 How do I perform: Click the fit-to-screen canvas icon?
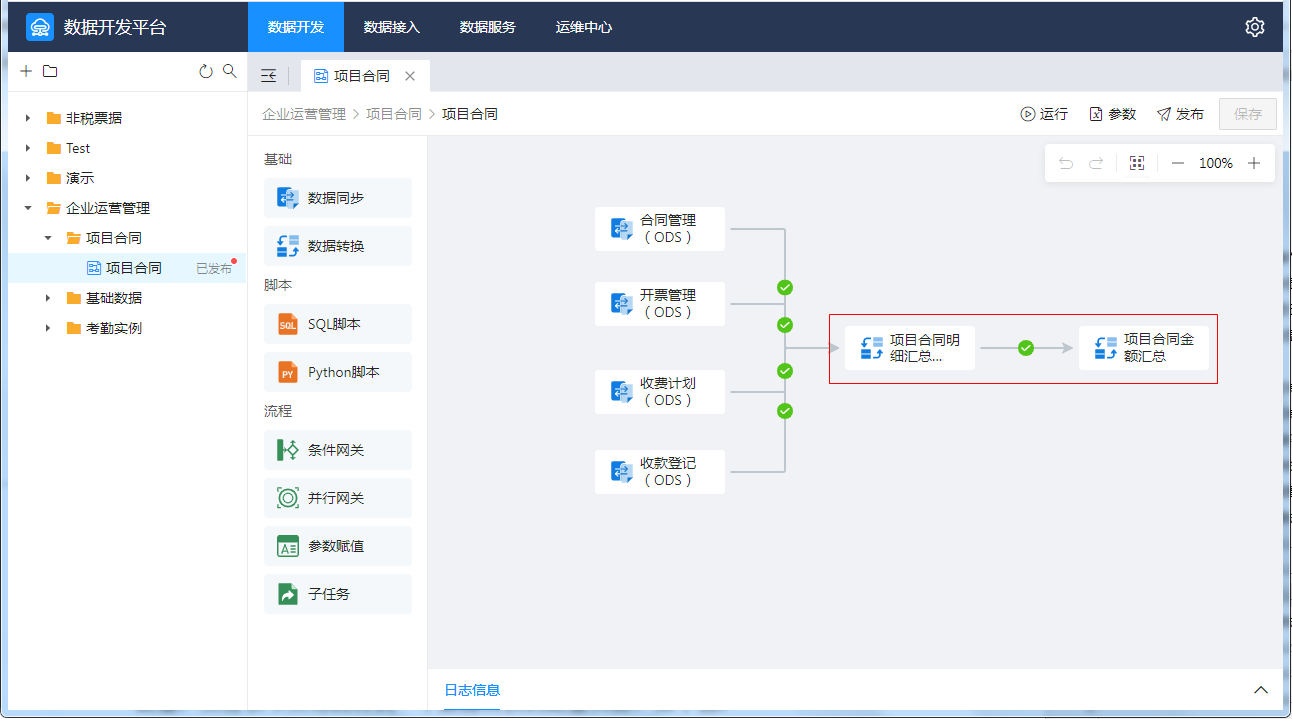tap(1136, 163)
